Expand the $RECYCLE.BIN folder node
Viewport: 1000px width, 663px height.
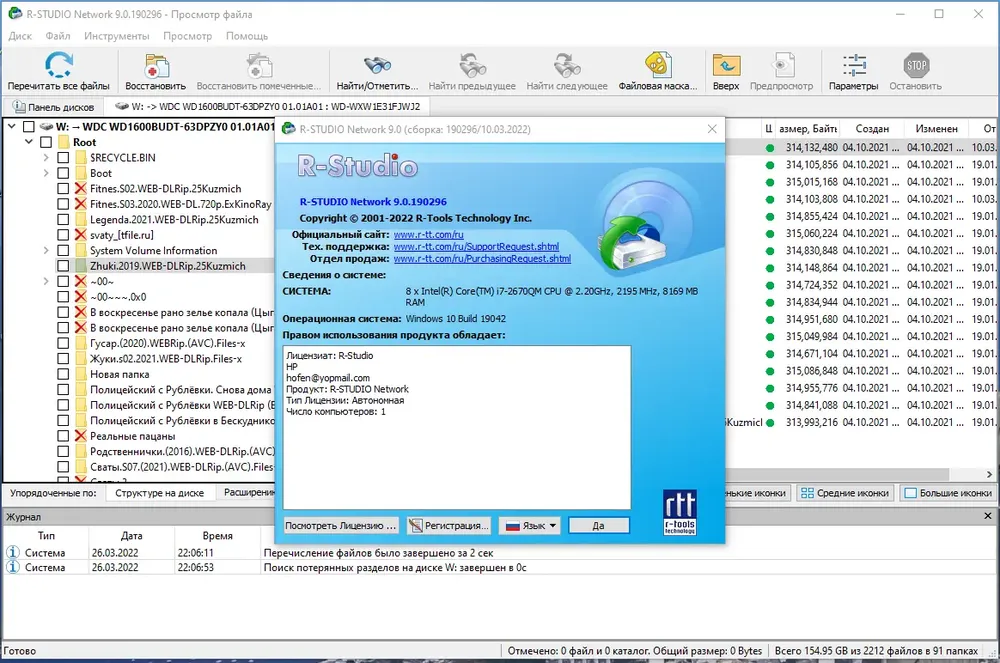coord(46,157)
